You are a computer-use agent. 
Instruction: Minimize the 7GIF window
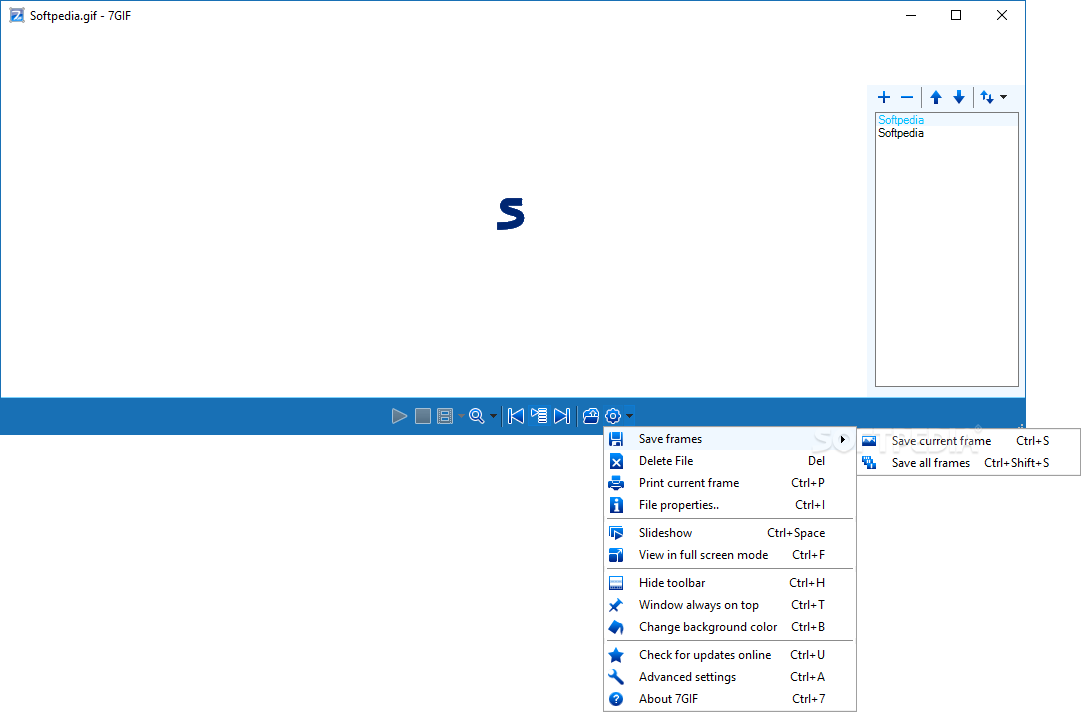click(x=911, y=15)
